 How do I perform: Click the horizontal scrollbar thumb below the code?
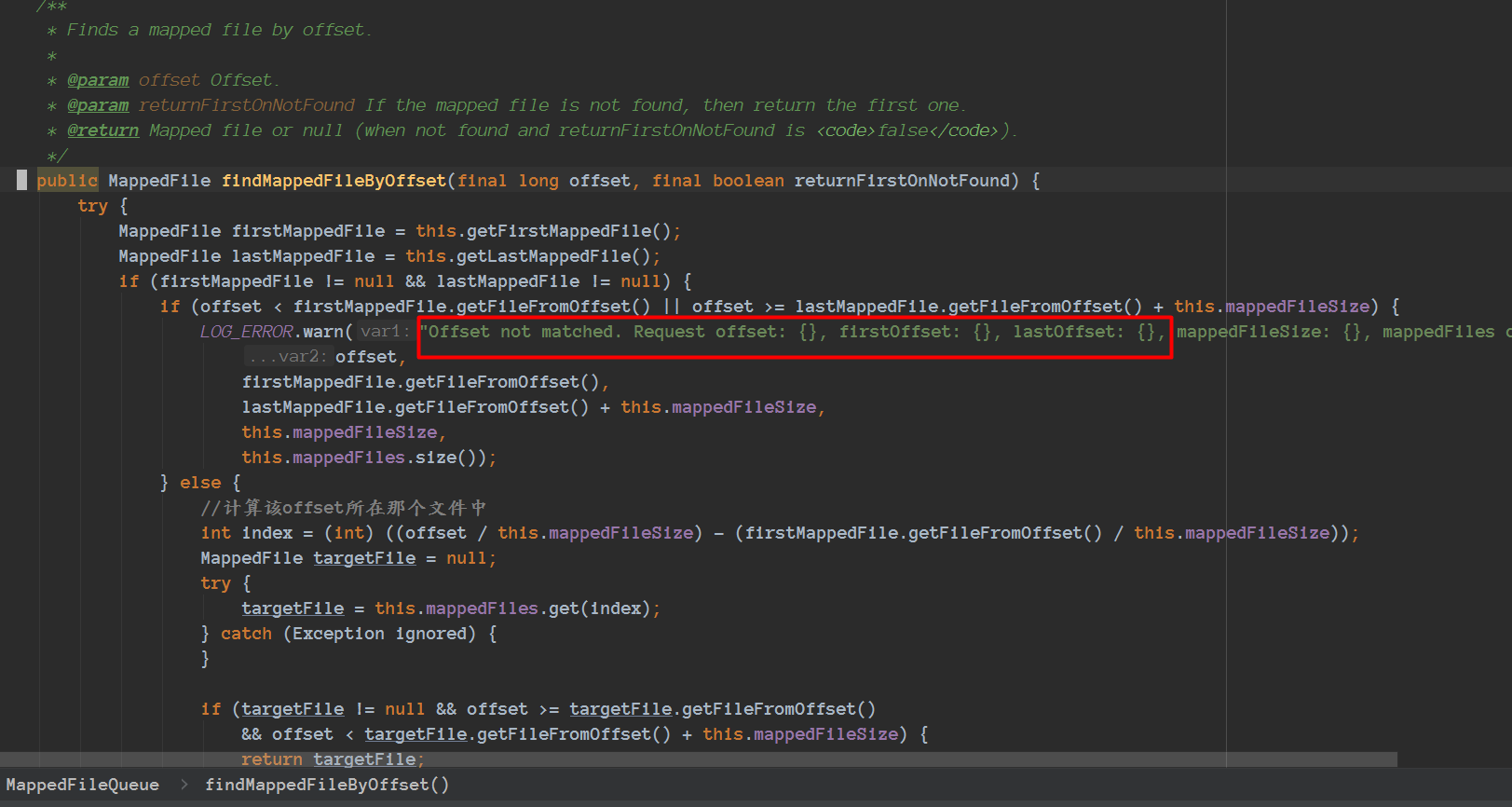click(x=699, y=759)
